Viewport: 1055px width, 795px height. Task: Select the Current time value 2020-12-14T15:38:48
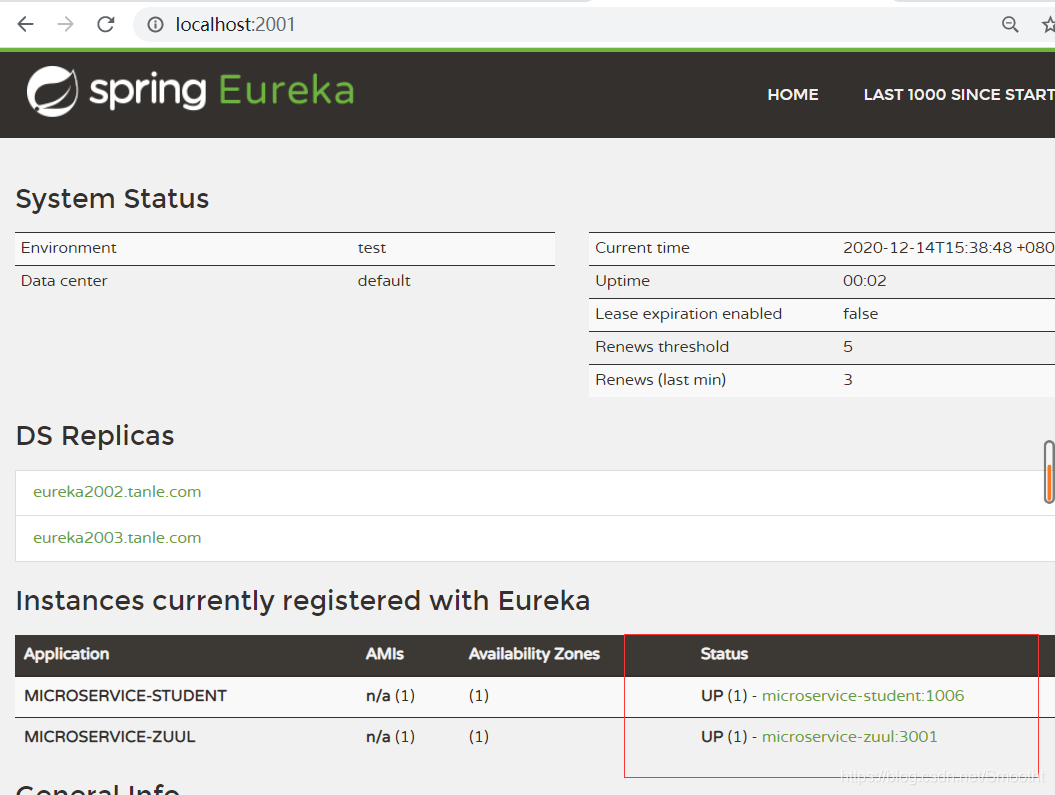(927, 248)
